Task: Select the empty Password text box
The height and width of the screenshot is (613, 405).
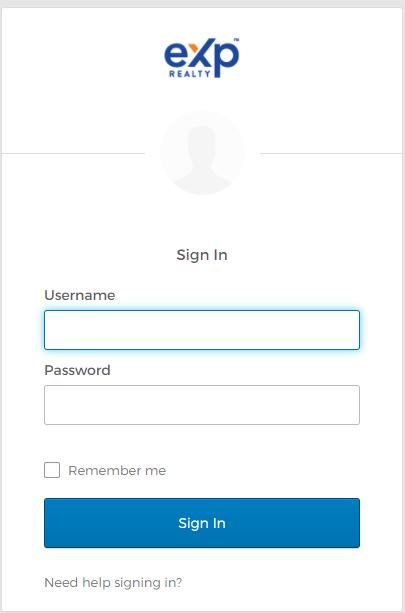Action: (x=202, y=405)
